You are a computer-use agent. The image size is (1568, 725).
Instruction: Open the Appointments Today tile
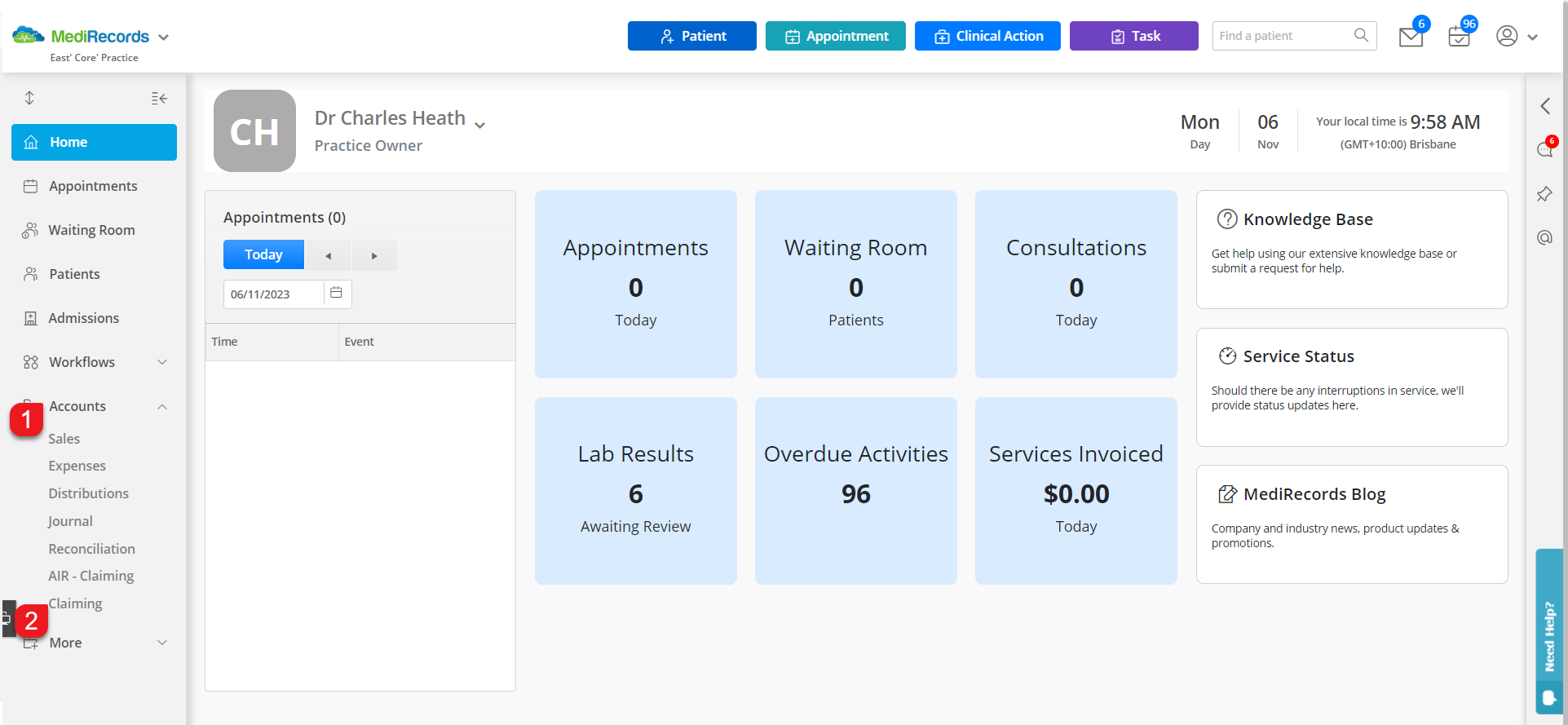point(635,284)
